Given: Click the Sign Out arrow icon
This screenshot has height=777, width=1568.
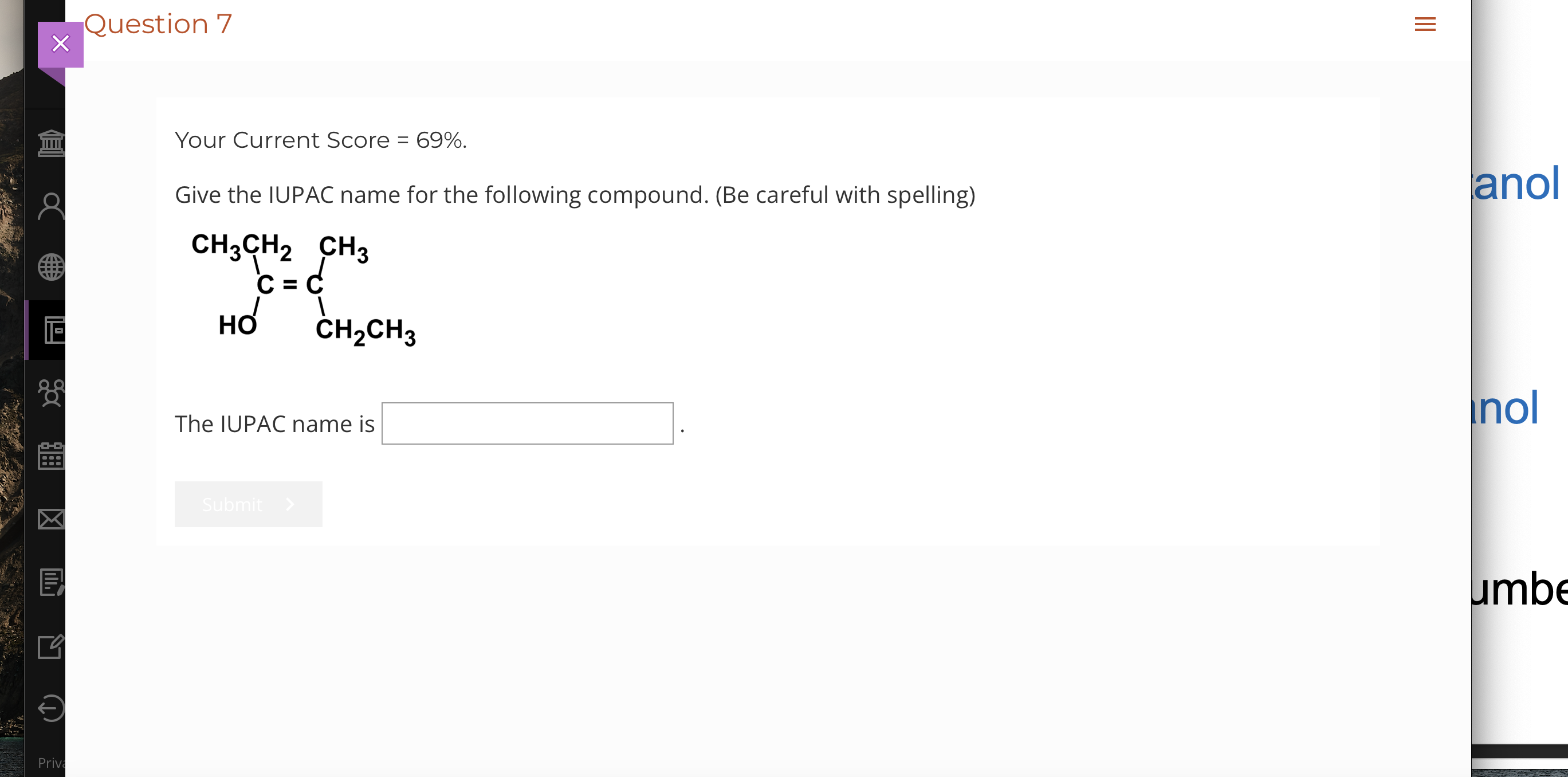Looking at the screenshot, I should click(x=51, y=708).
